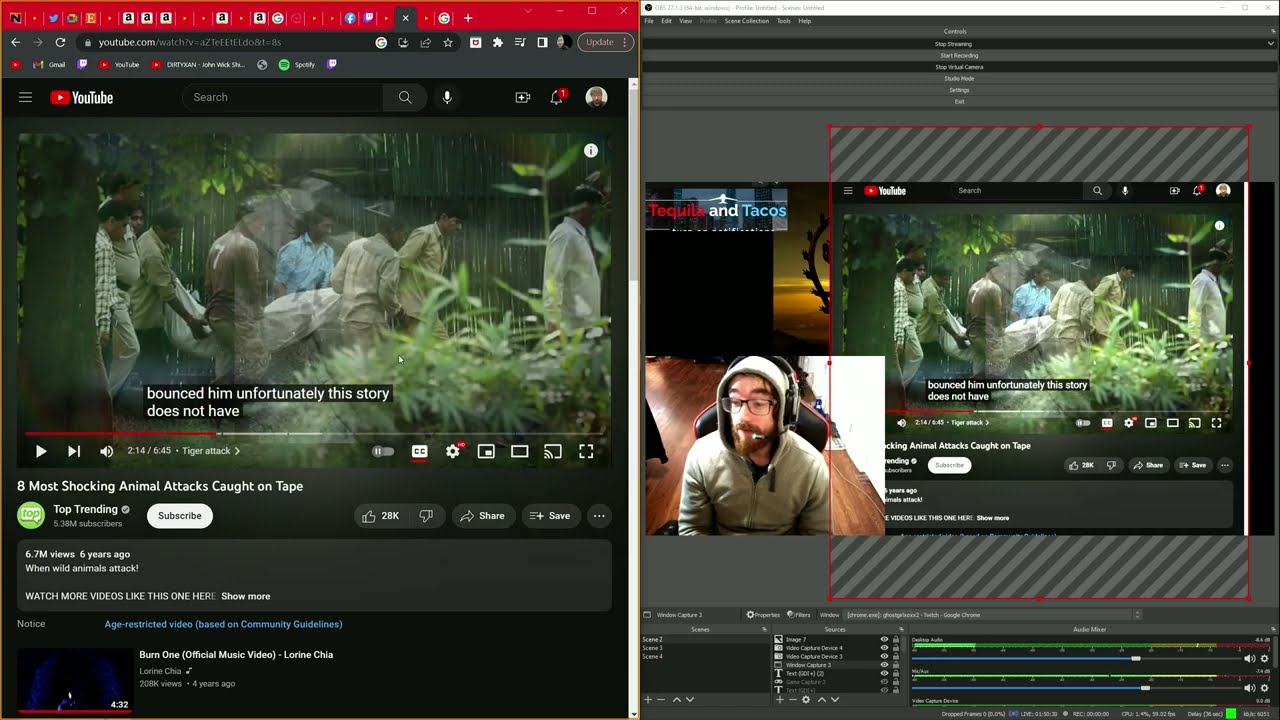Viewport: 1280px width, 720px height.
Task: Open Burn One music video thumbnail
Action: 75,681
